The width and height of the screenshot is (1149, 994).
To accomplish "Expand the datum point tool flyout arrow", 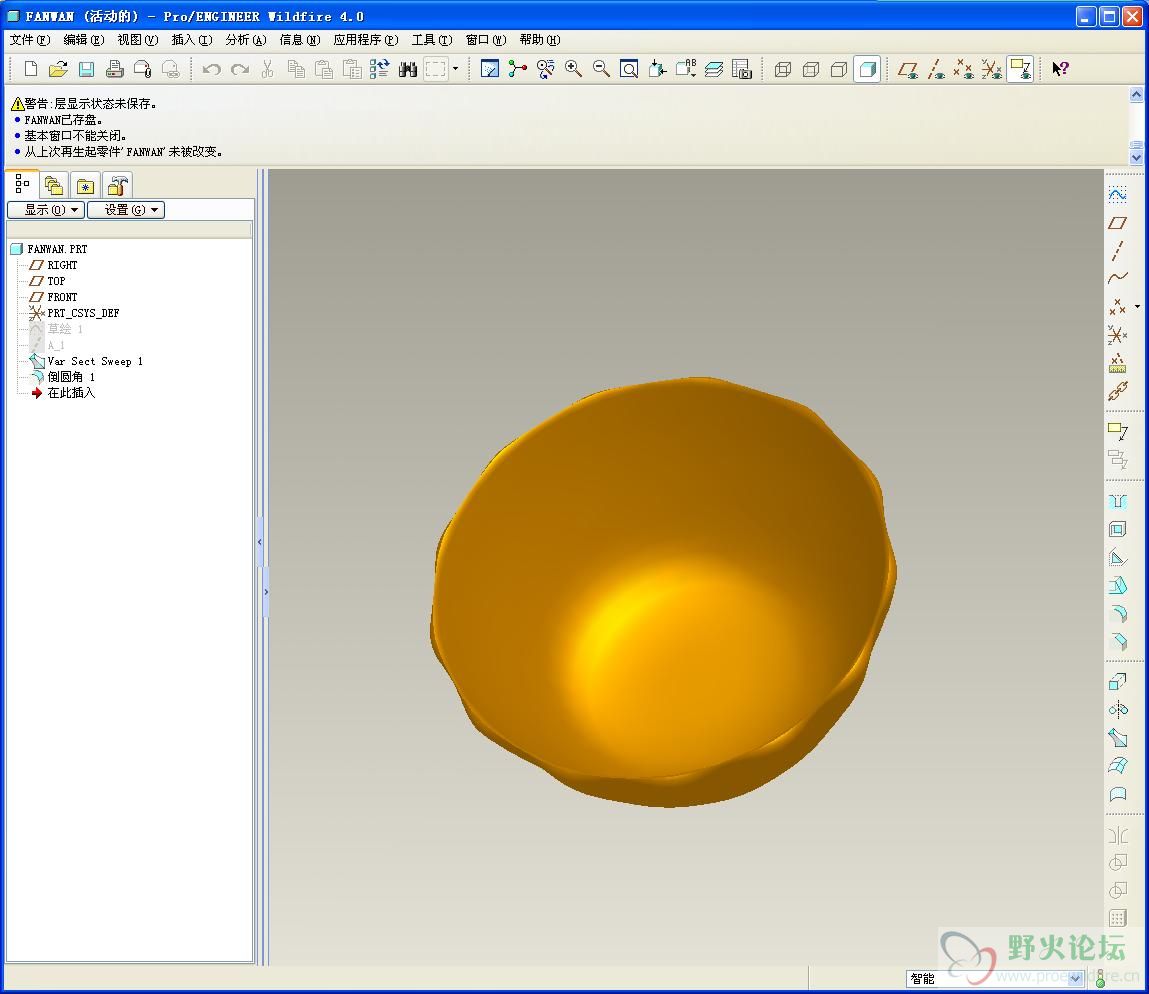I will click(x=1137, y=306).
